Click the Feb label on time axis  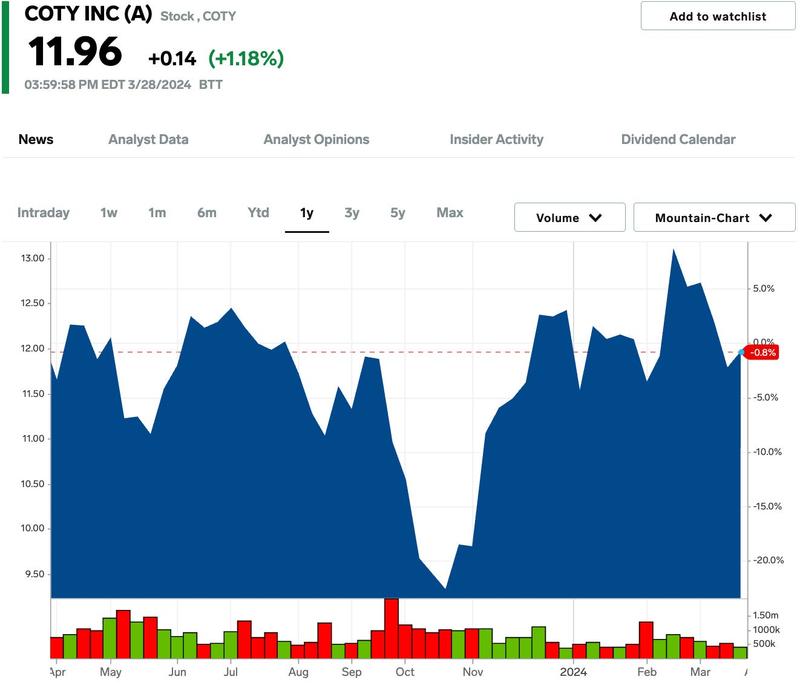click(x=647, y=672)
